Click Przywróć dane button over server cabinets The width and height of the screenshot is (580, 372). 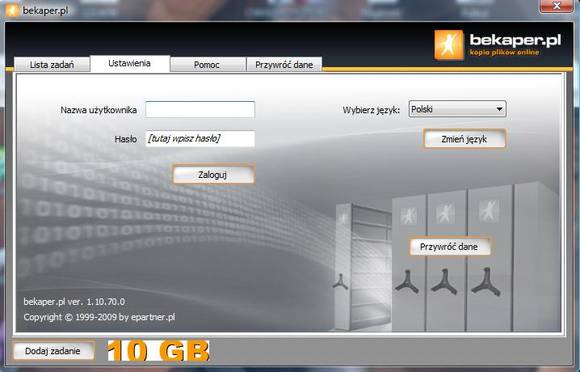pos(449,247)
